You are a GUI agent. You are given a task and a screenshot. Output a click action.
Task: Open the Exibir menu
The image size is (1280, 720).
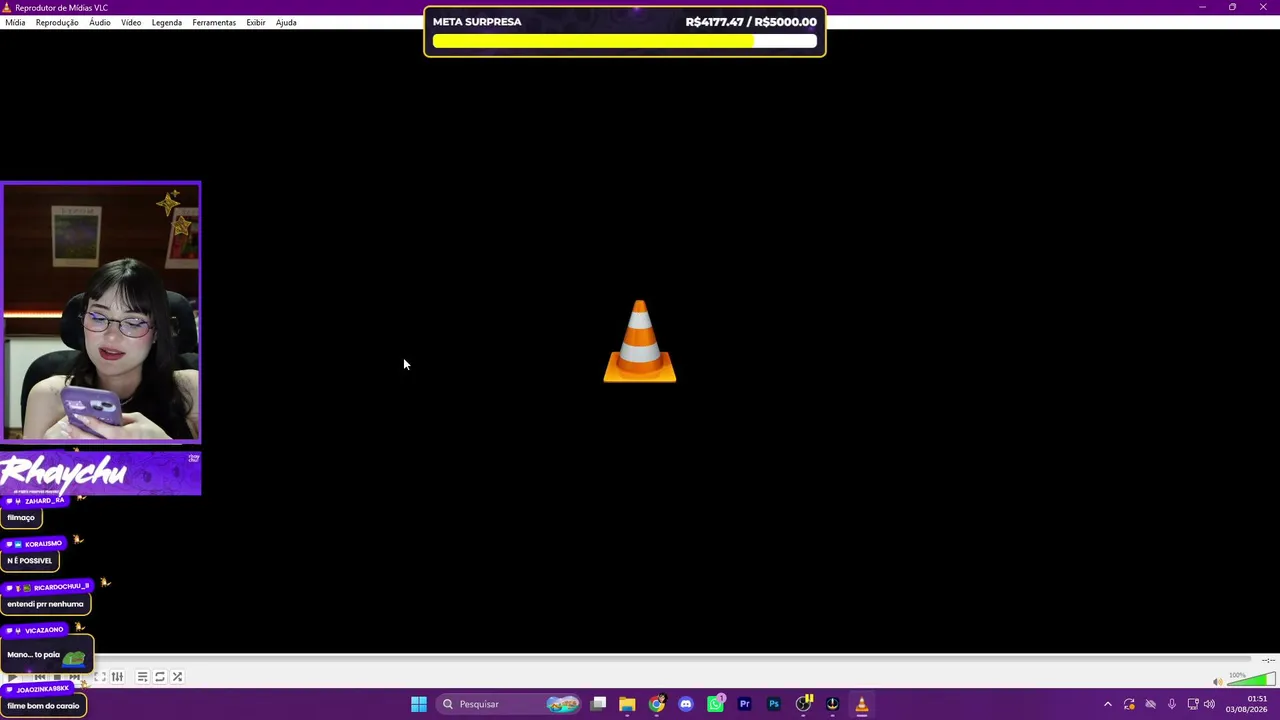(256, 22)
